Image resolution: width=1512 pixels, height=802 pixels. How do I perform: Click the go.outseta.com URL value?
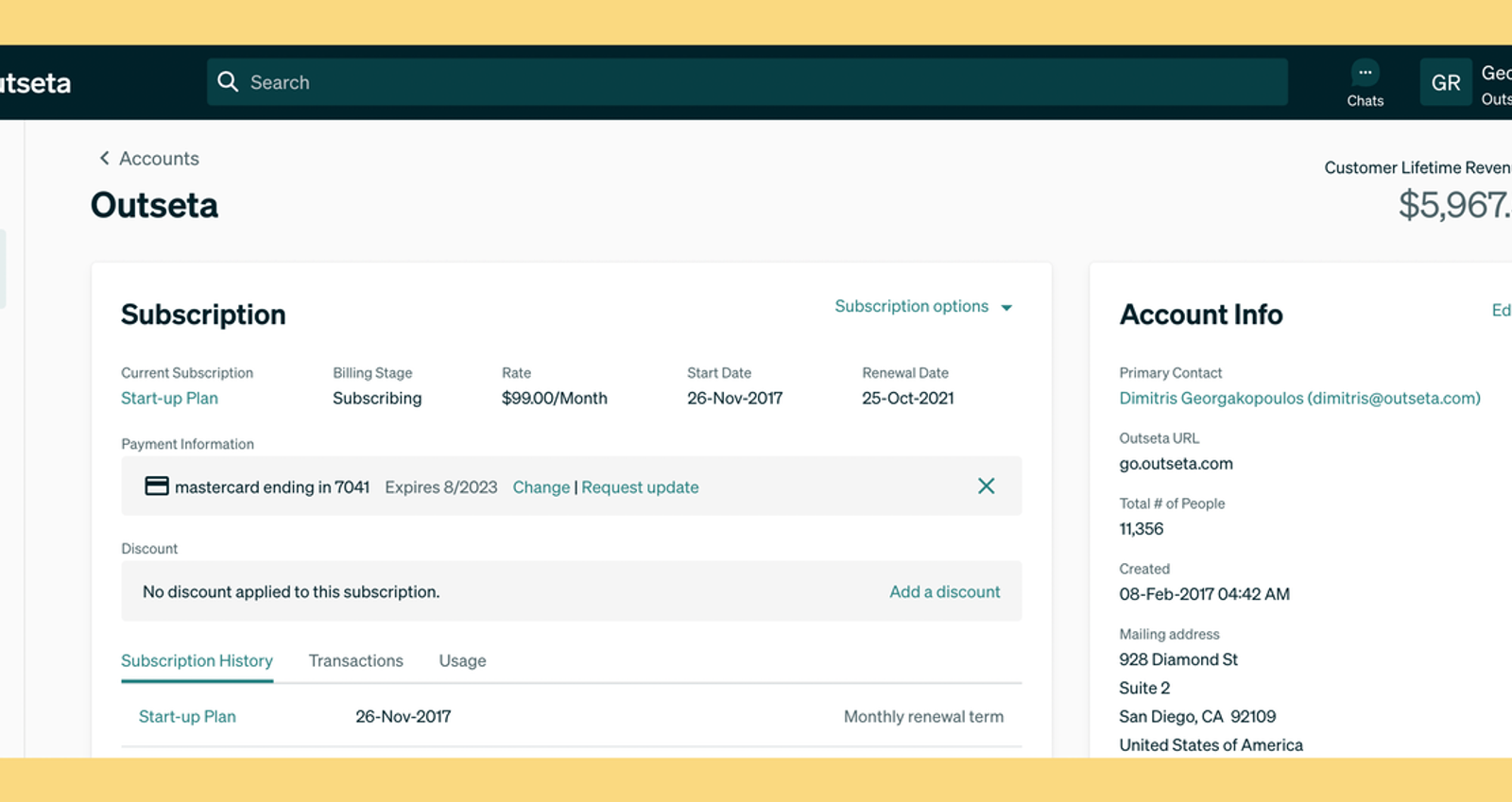point(1176,464)
